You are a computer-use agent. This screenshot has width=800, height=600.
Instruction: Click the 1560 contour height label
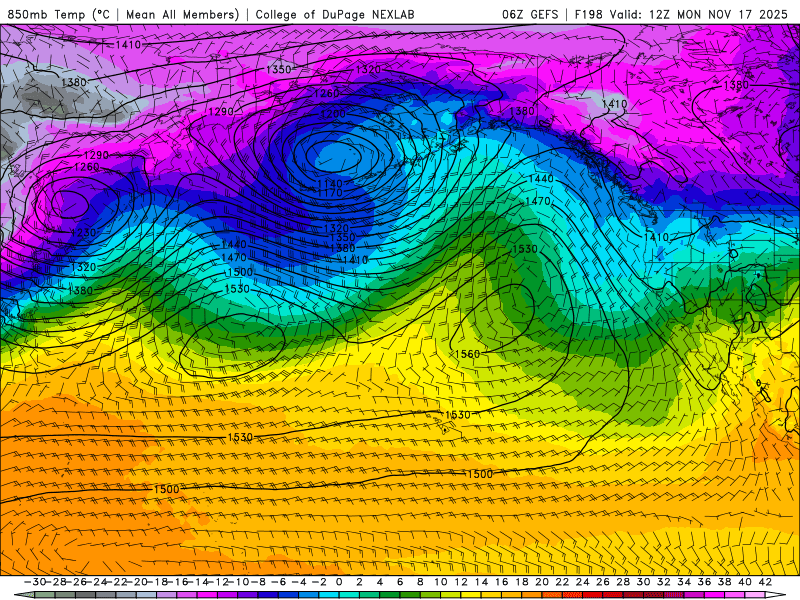pyautogui.click(x=467, y=354)
